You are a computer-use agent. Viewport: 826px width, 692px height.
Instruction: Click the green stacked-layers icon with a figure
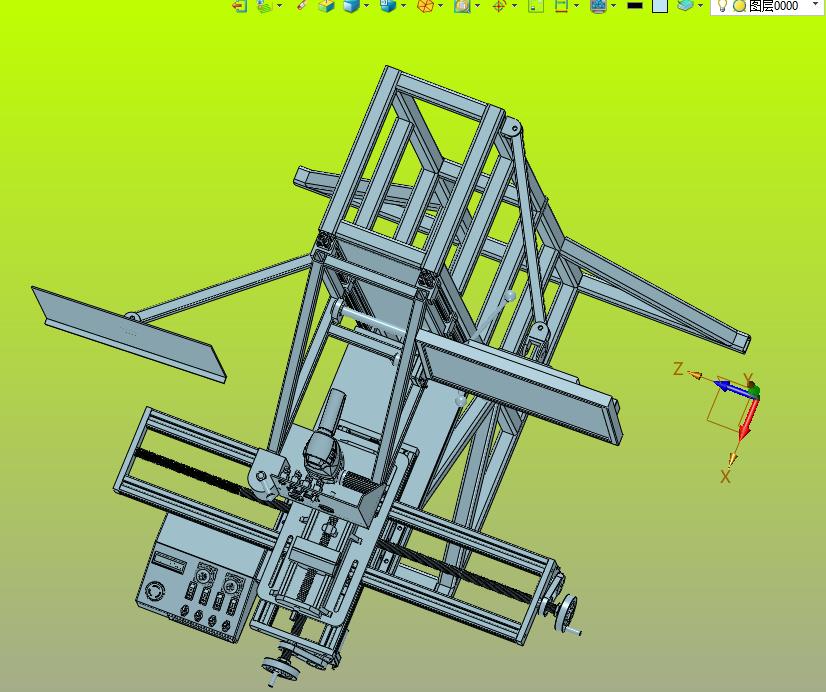click(264, 6)
